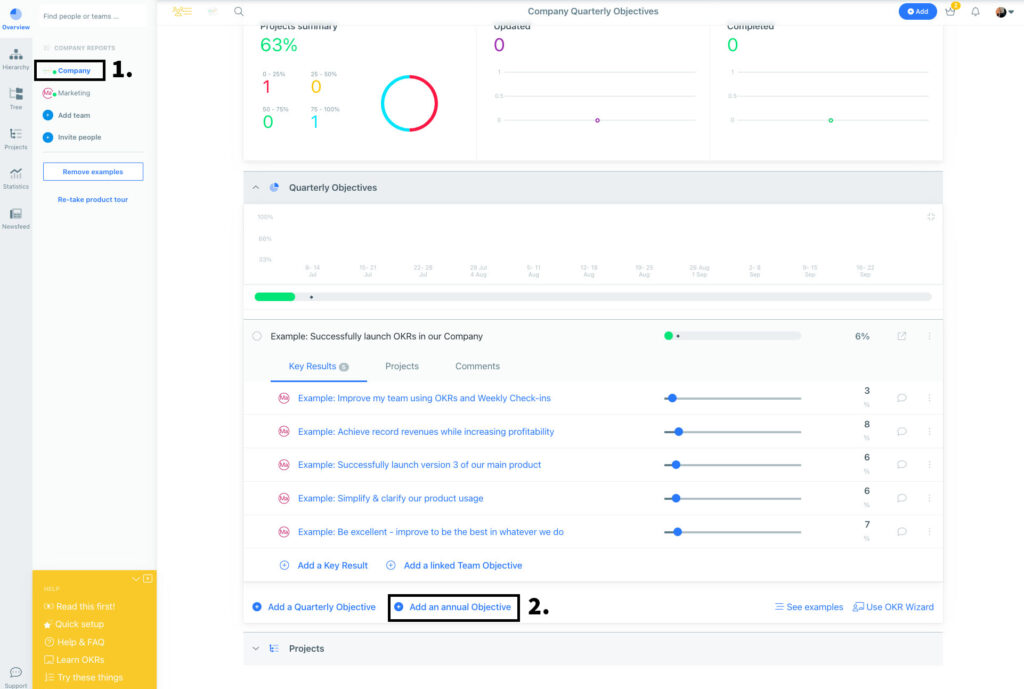Click the search magnifier icon in top bar
Viewport: 1024px width, 689px height.
(239, 11)
